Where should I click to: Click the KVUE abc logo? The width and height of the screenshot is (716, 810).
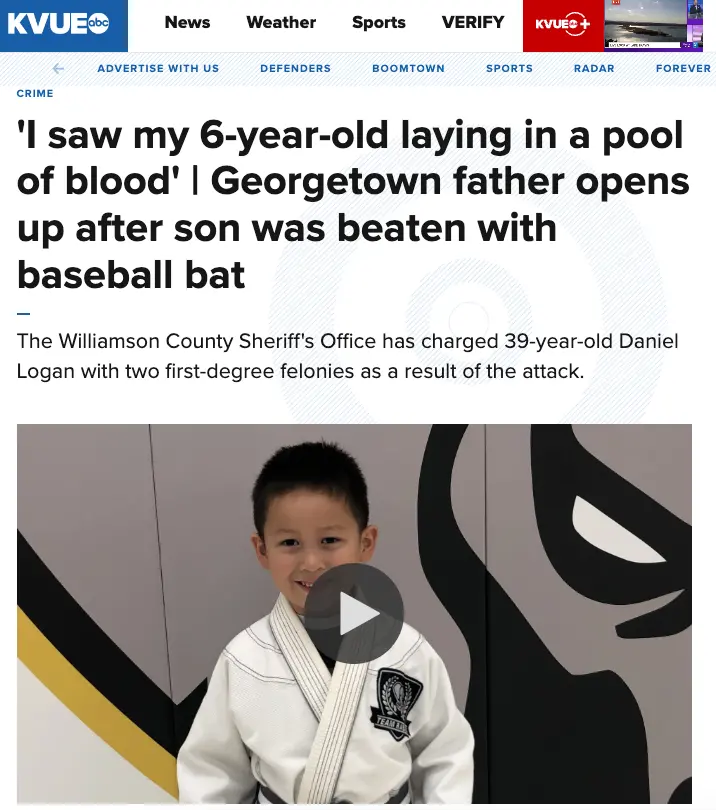(64, 26)
